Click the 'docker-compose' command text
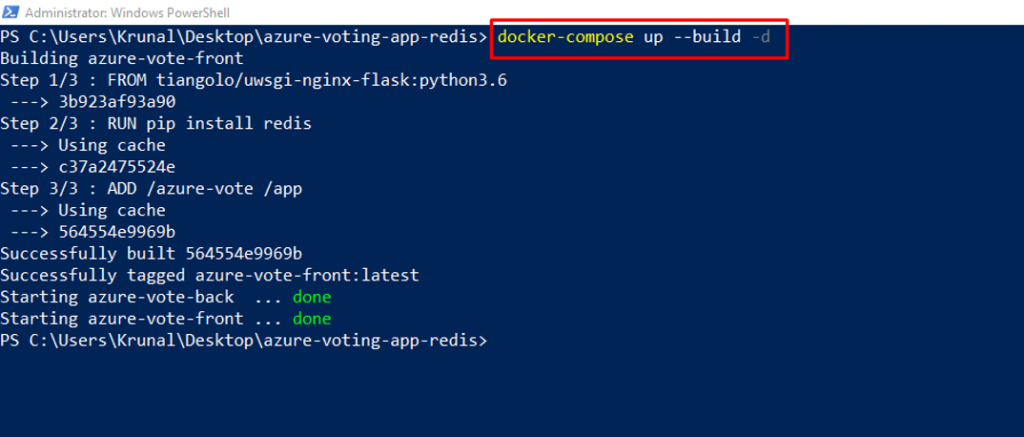 pyautogui.click(x=565, y=37)
